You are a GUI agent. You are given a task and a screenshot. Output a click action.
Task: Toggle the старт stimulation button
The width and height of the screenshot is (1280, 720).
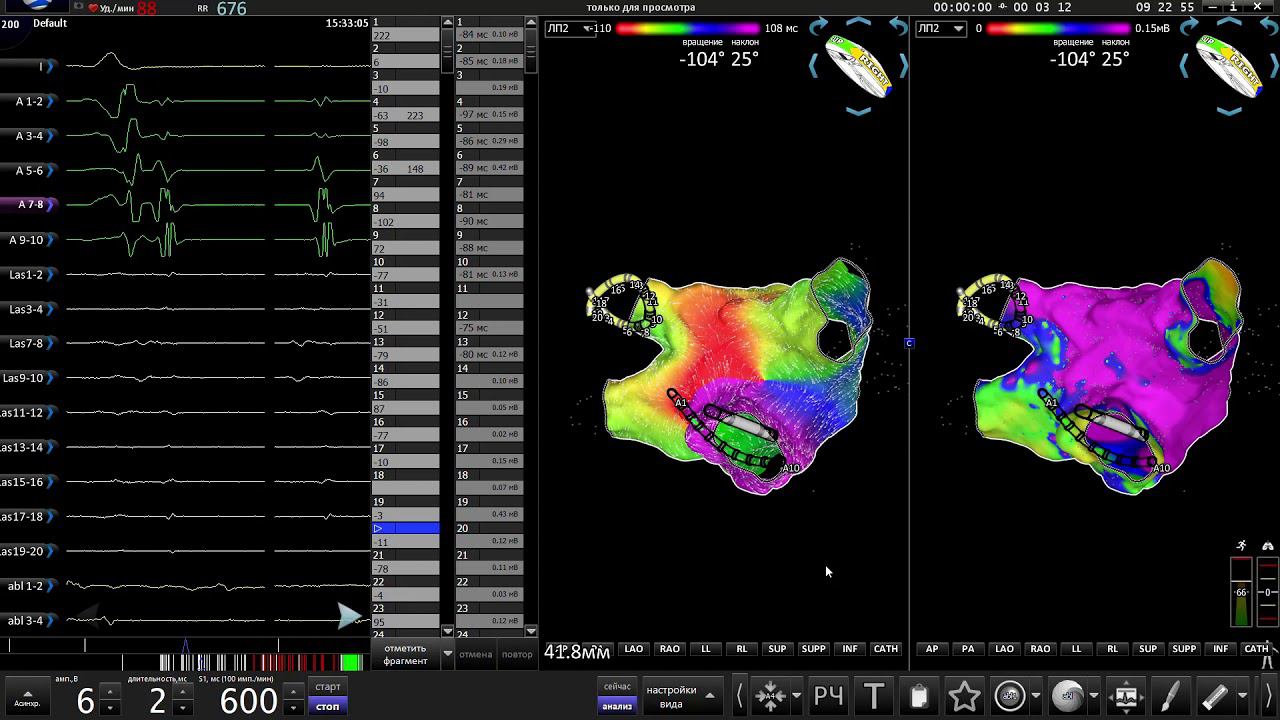tap(328, 687)
